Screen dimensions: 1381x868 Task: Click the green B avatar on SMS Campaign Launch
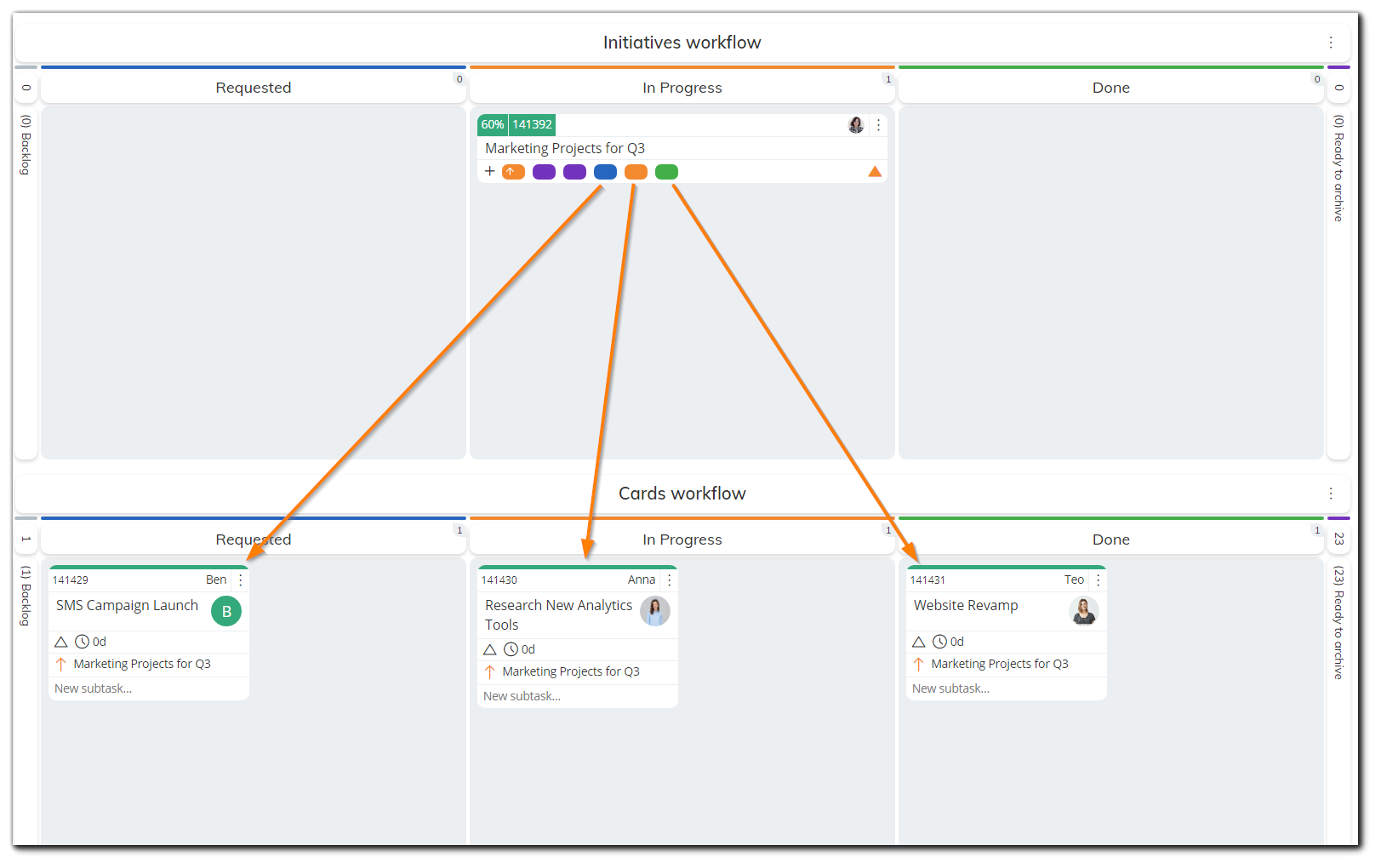click(x=225, y=610)
